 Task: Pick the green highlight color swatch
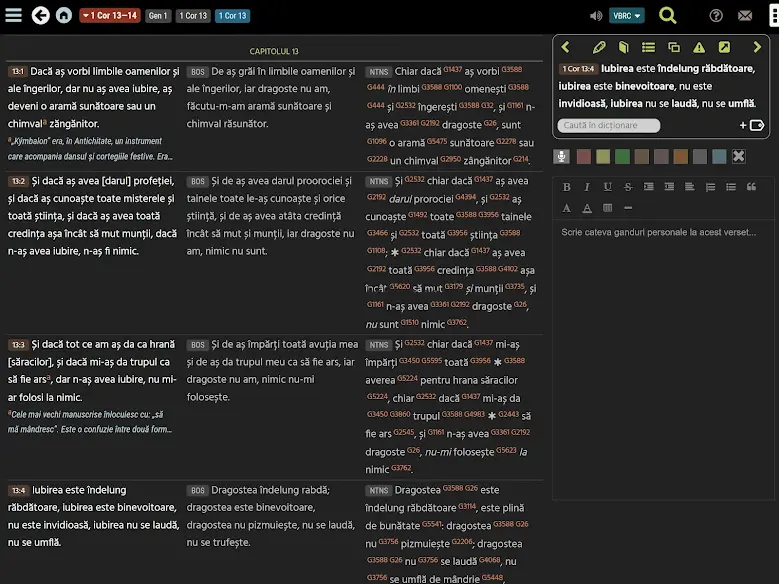pyautogui.click(x=622, y=156)
